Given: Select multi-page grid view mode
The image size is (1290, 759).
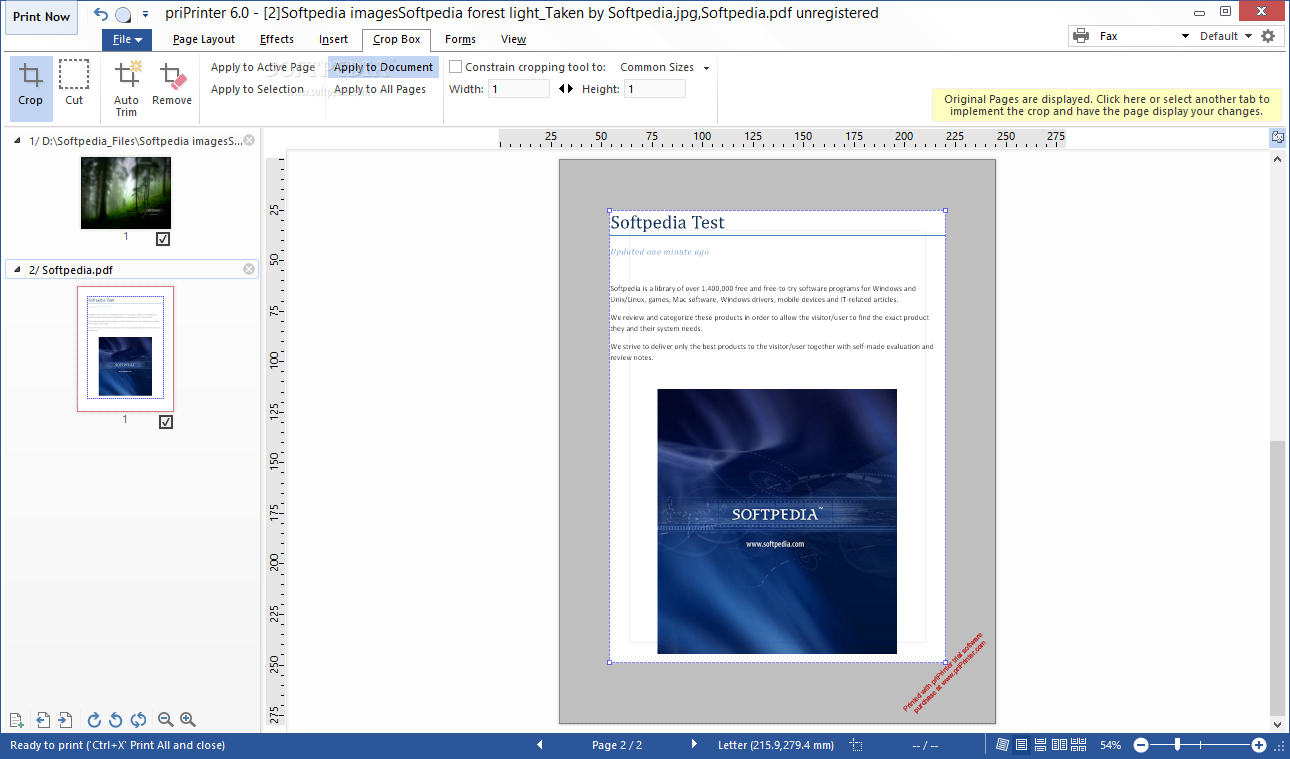Looking at the screenshot, I should [x=1079, y=745].
